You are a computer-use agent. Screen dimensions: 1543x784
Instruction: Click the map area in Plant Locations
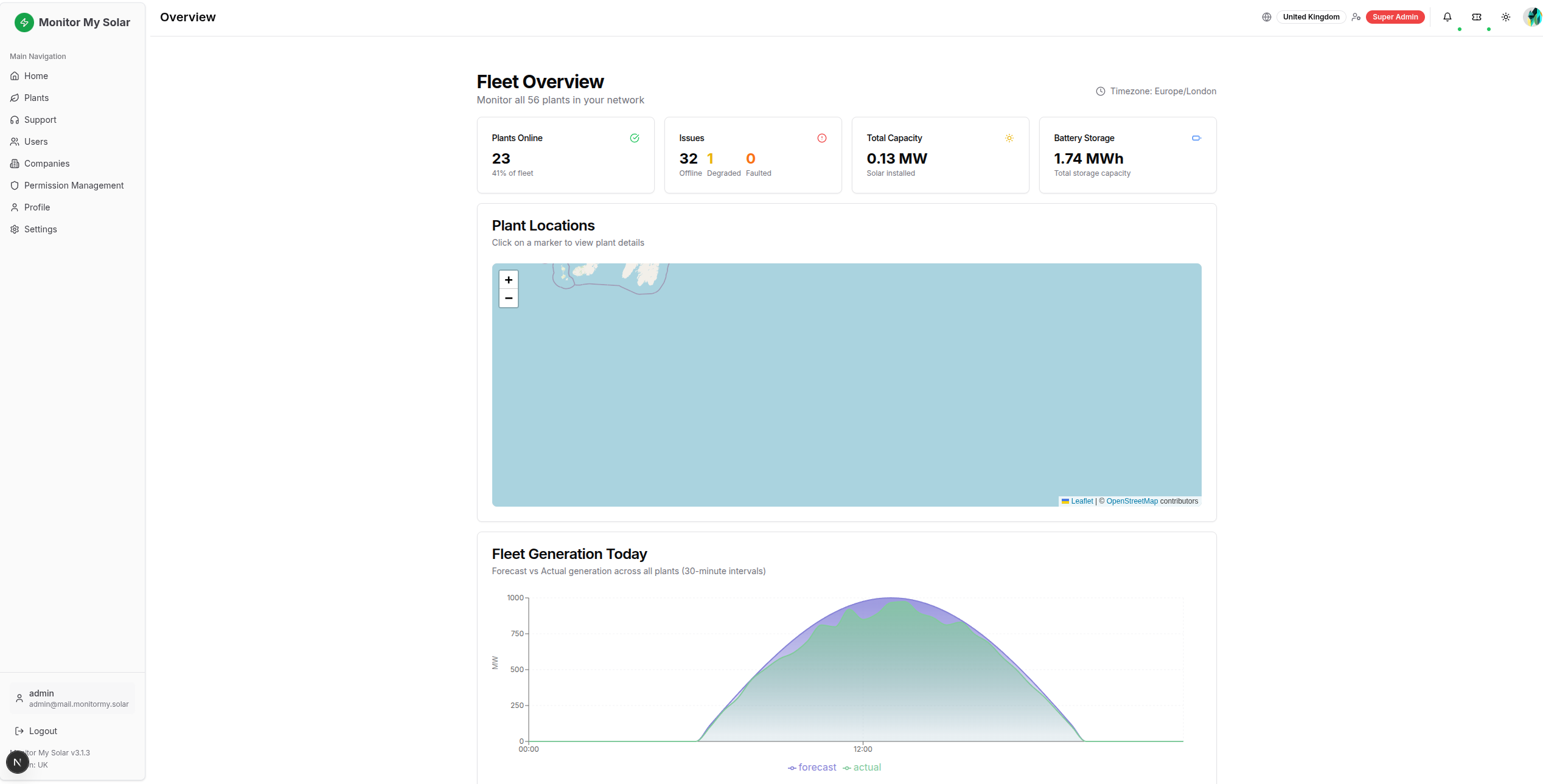pyautogui.click(x=846, y=385)
